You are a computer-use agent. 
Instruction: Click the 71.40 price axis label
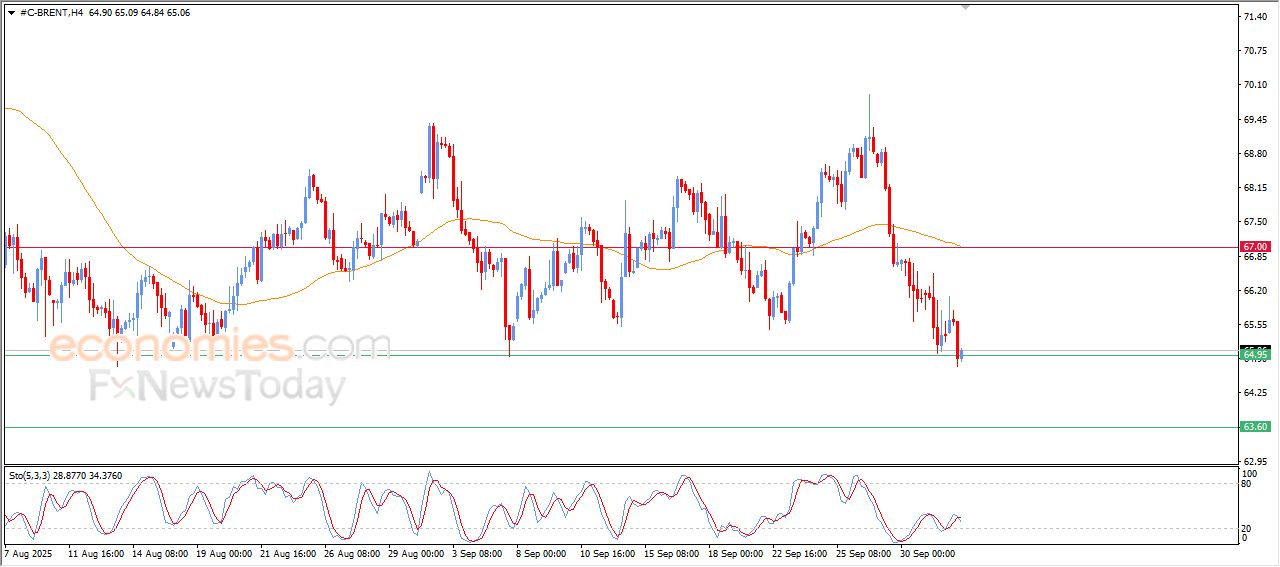[1254, 17]
